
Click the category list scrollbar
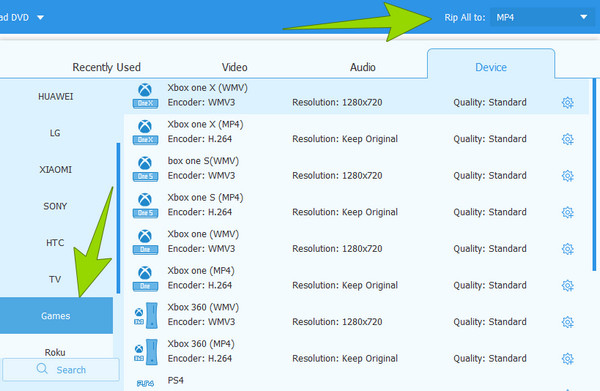click(118, 218)
